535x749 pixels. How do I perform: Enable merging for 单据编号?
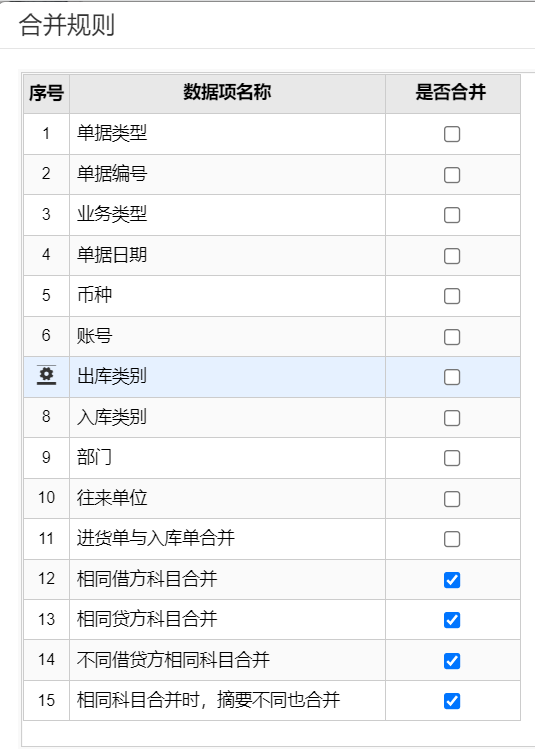coord(452,175)
